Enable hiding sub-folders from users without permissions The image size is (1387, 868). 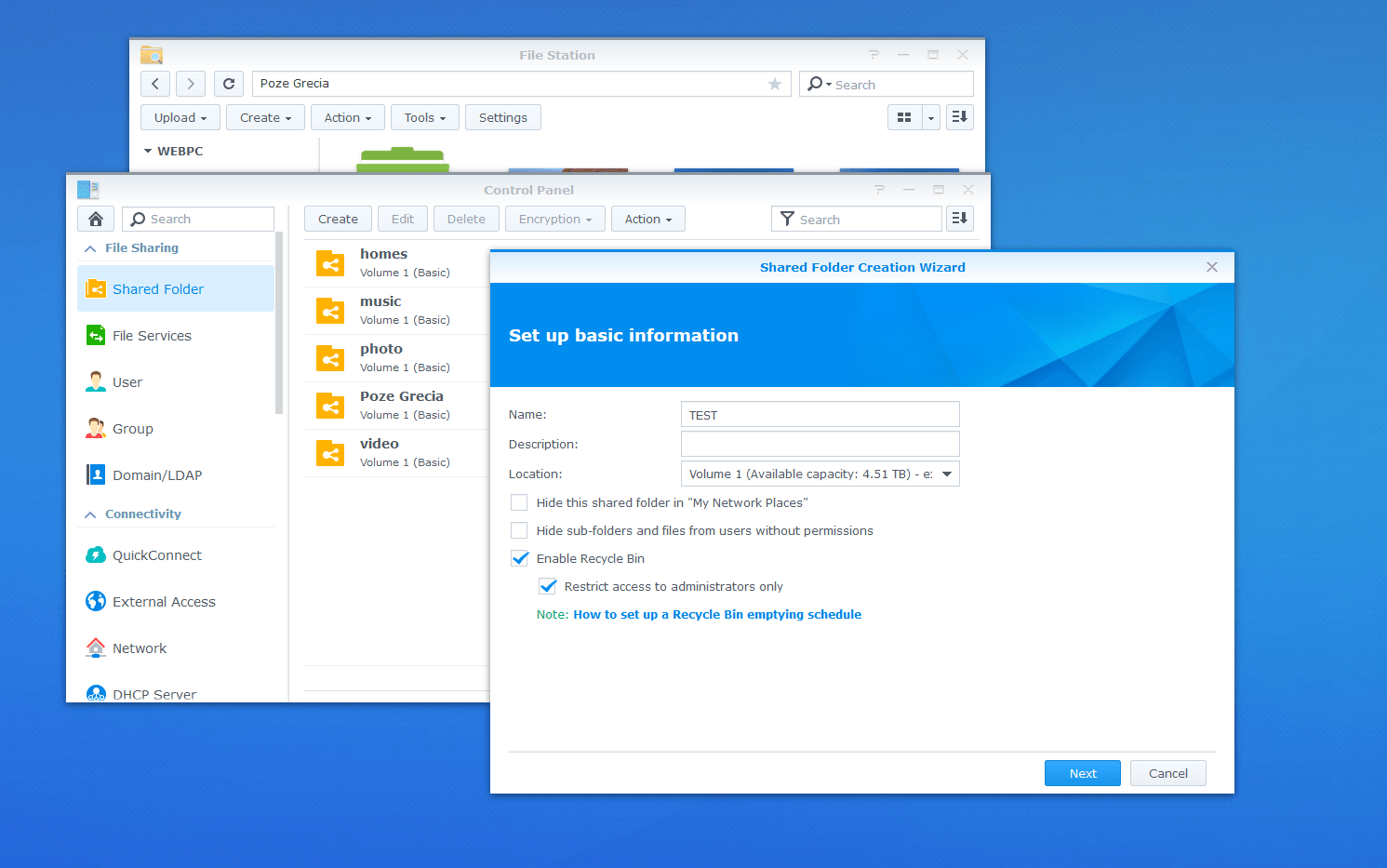[x=519, y=530]
